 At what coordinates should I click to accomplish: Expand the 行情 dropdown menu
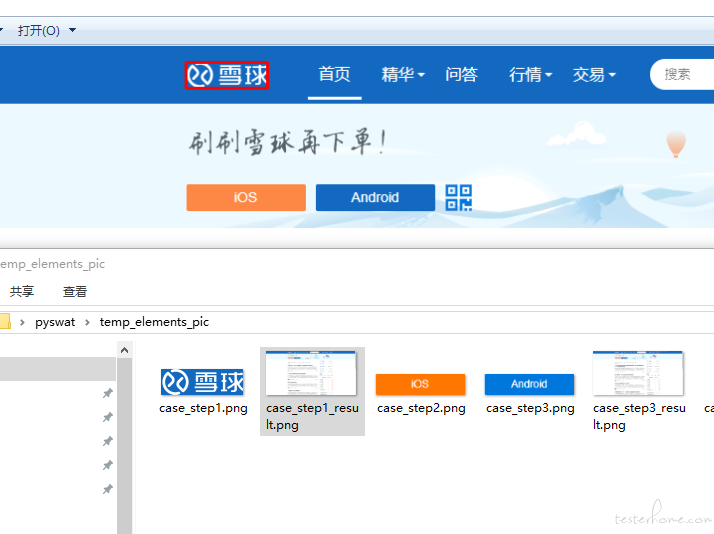tap(530, 74)
